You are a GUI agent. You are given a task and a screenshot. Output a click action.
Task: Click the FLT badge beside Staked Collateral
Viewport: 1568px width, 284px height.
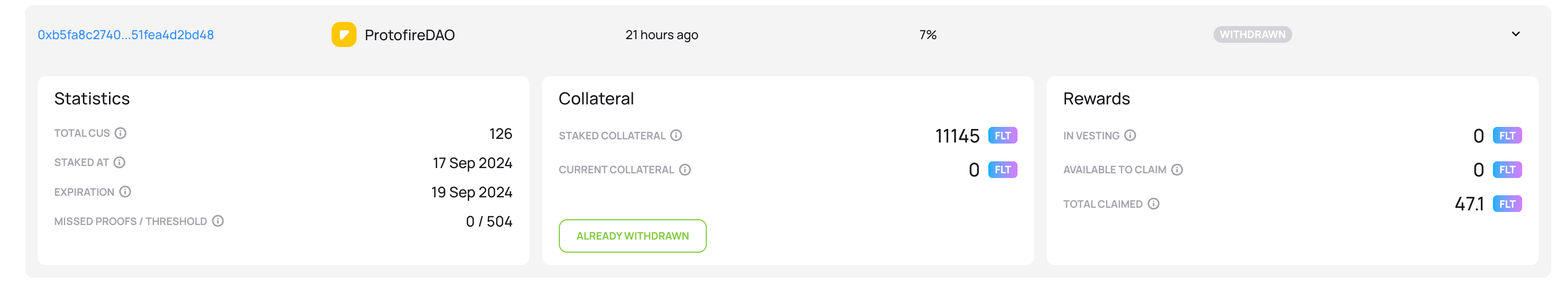pyautogui.click(x=1002, y=135)
